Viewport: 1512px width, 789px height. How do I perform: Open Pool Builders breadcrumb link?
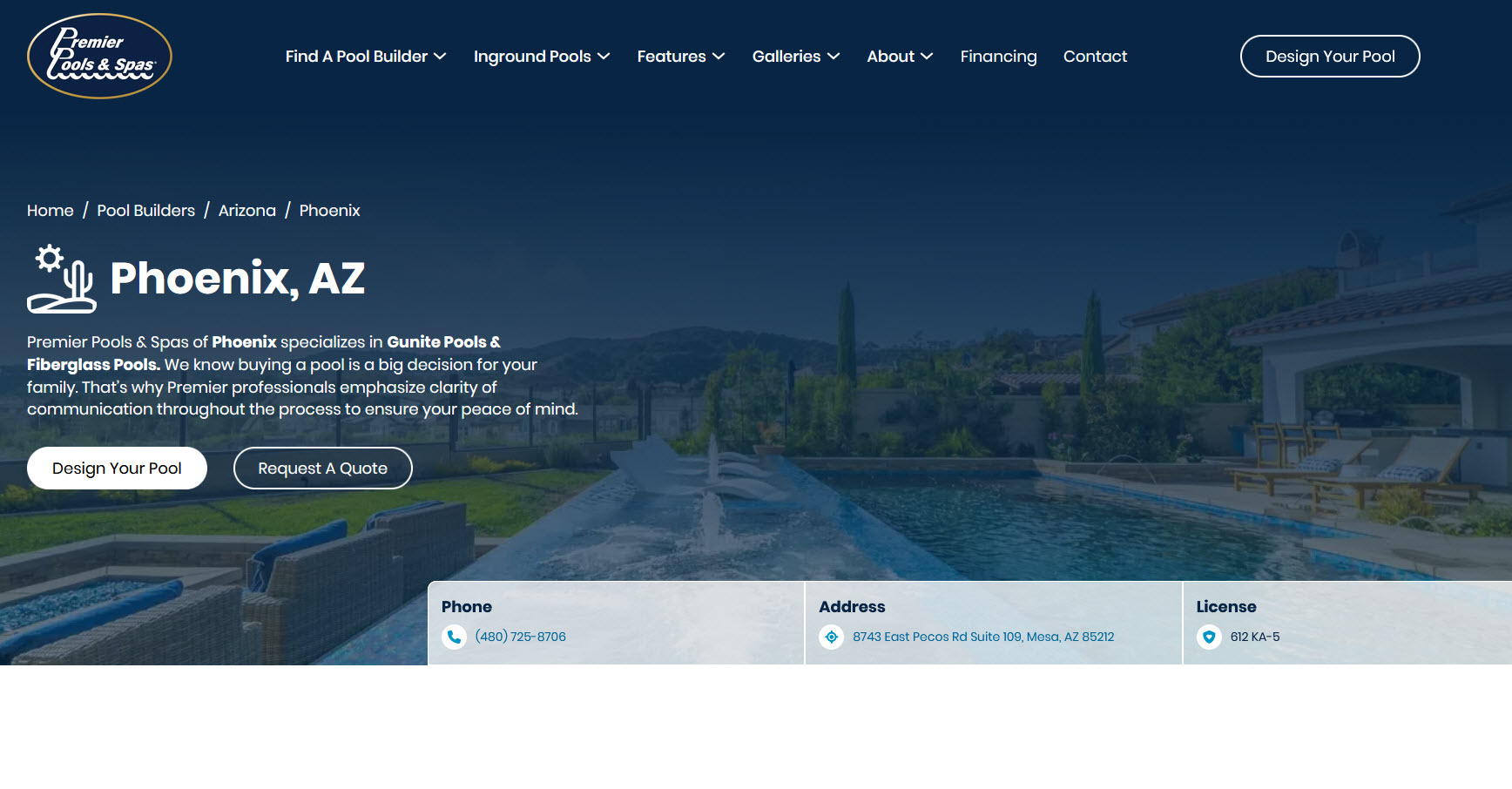coord(146,211)
